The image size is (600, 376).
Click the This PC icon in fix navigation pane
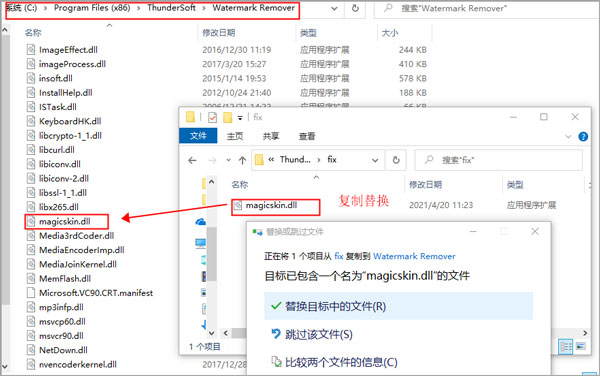[x=201, y=243]
